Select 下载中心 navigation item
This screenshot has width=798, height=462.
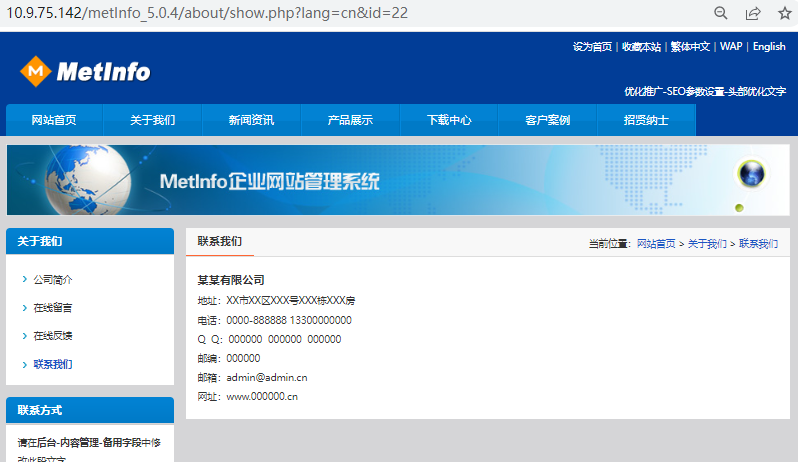point(449,120)
